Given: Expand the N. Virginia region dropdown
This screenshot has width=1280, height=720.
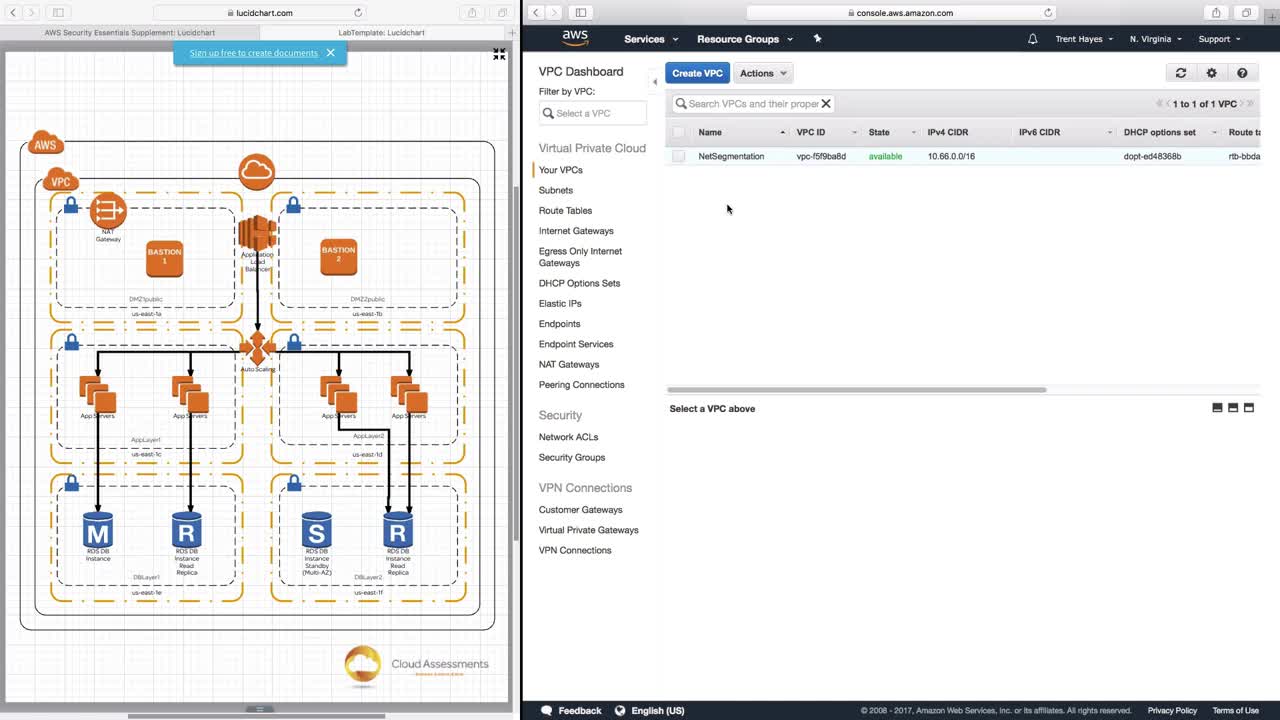Looking at the screenshot, I should point(1155,39).
